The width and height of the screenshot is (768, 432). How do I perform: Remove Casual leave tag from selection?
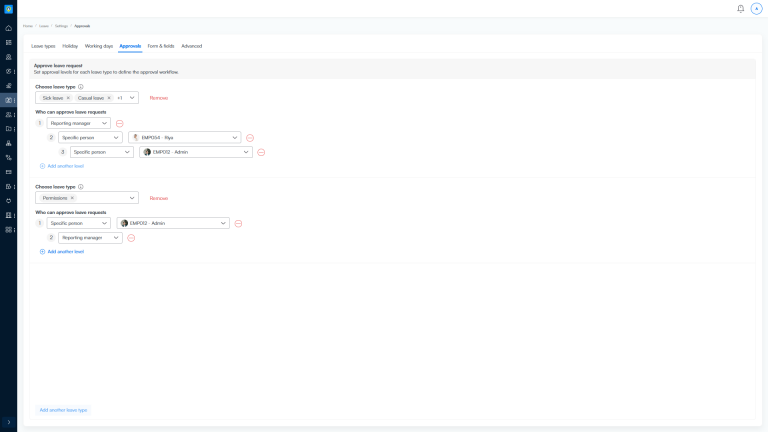[x=109, y=98]
